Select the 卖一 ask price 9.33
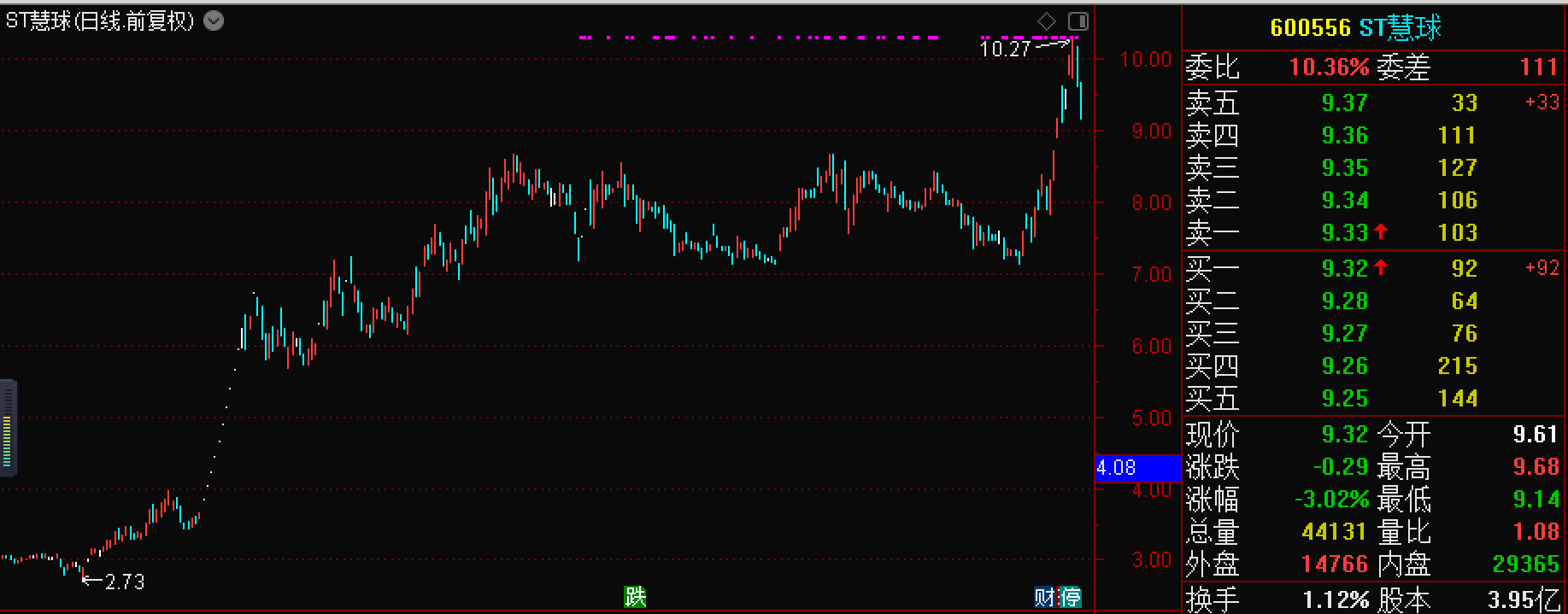Screen dimensions: 1568x614 click(1344, 232)
